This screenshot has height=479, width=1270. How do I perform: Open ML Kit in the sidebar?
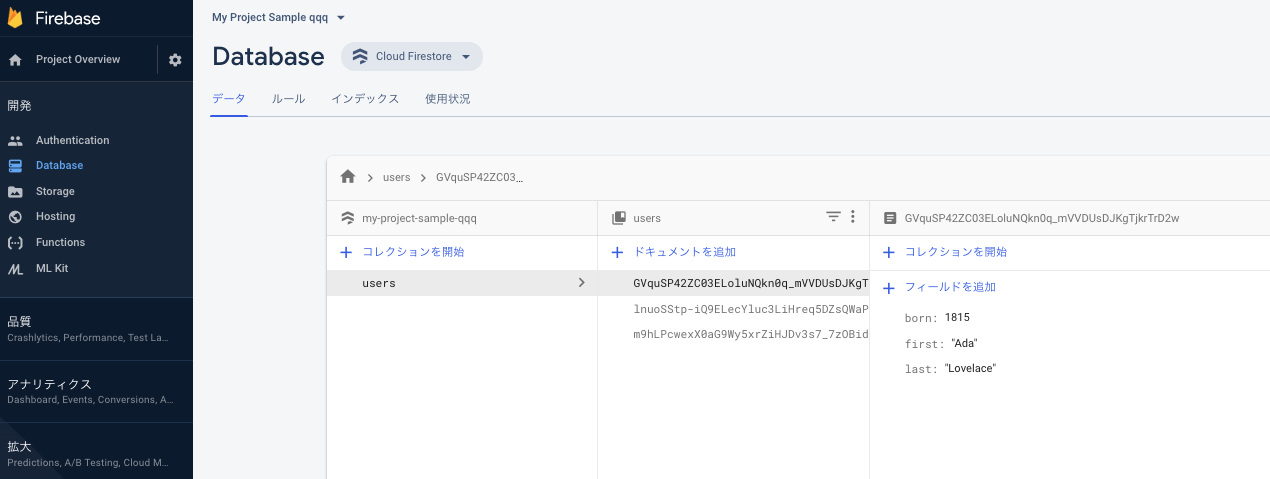[x=52, y=269]
